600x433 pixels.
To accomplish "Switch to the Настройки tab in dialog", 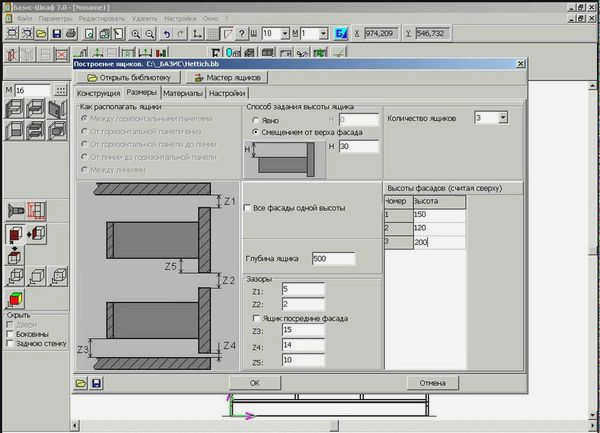I will pos(227,93).
